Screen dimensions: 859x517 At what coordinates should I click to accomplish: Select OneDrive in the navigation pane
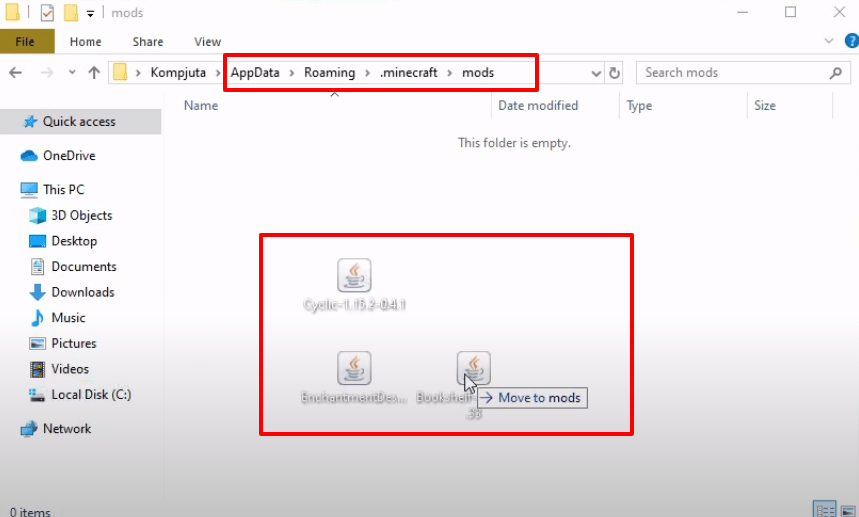69,156
